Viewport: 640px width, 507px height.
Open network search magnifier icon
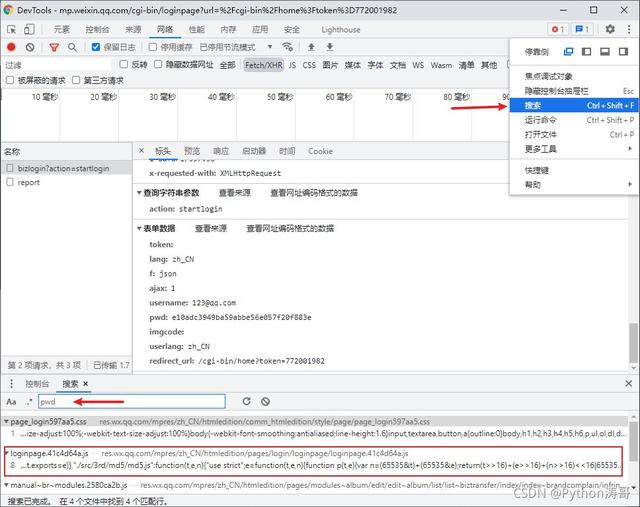pyautogui.click(x=72, y=47)
